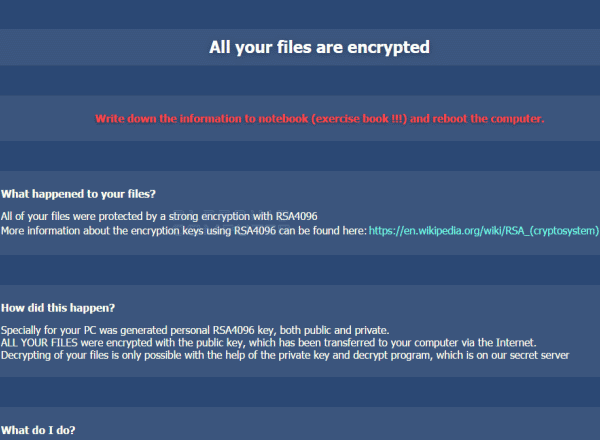Click the sentence beginning 'ALL YOUR FILES were encrypted'

pos(269,342)
